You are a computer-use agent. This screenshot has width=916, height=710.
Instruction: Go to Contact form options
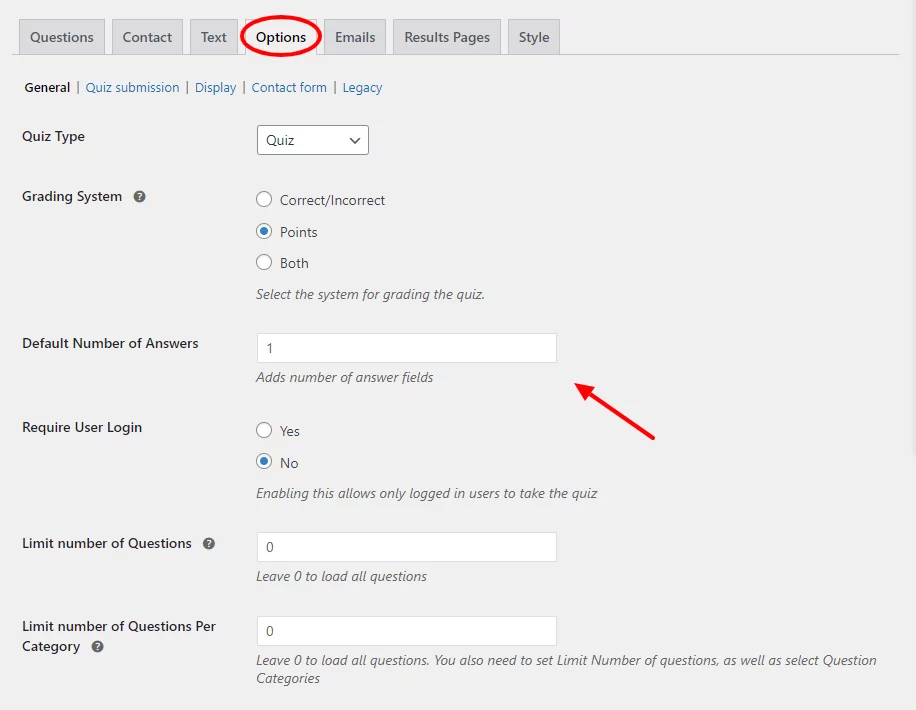pyautogui.click(x=289, y=88)
